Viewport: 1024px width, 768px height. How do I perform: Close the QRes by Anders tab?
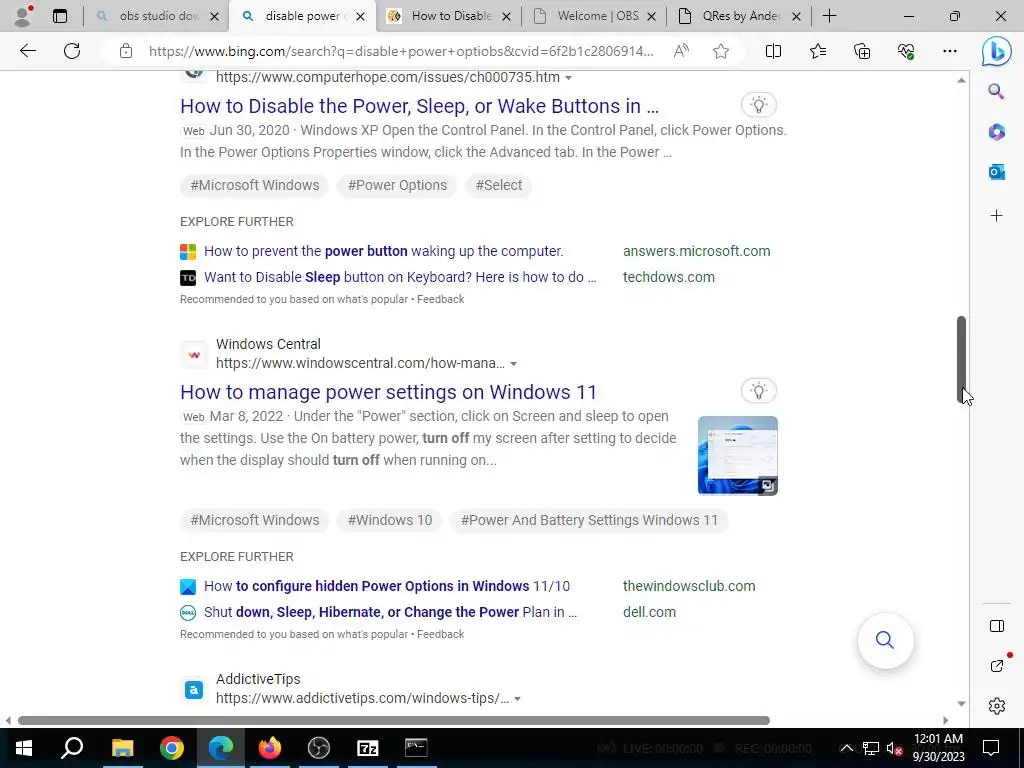coord(796,16)
